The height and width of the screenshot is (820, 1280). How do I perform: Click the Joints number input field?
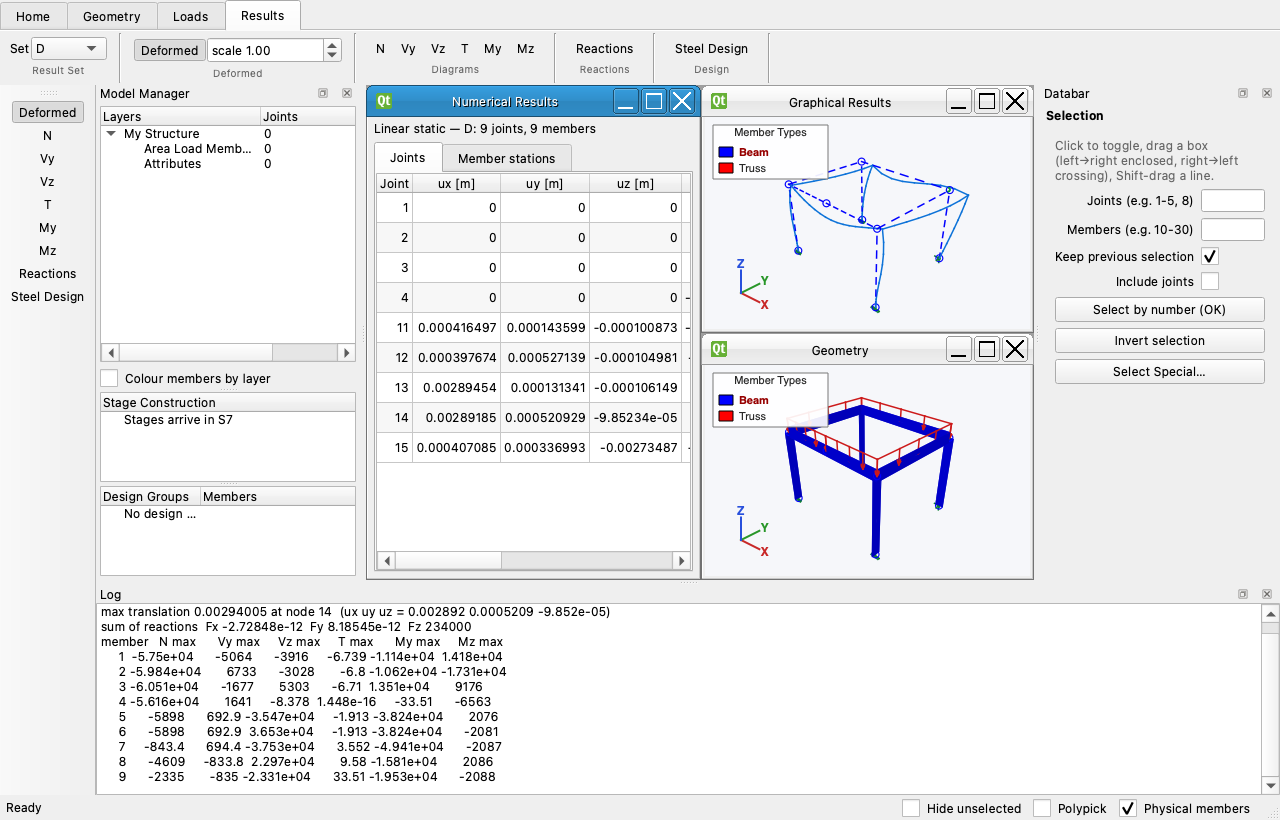click(x=1232, y=201)
